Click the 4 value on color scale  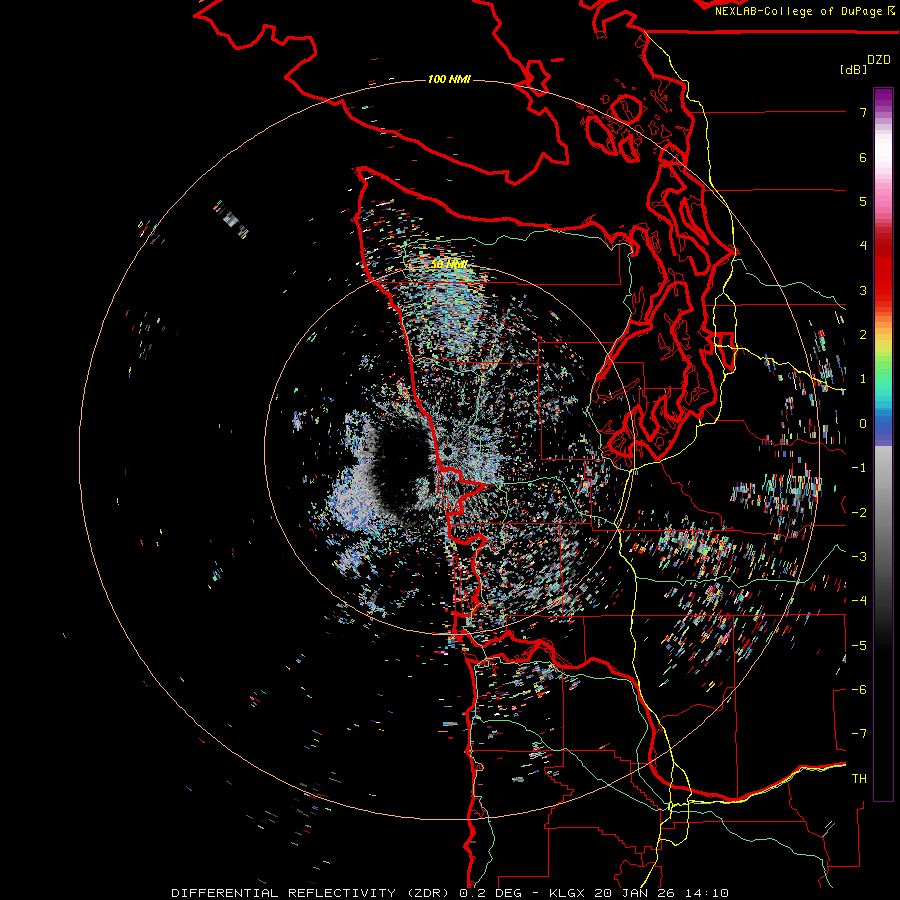(x=863, y=246)
